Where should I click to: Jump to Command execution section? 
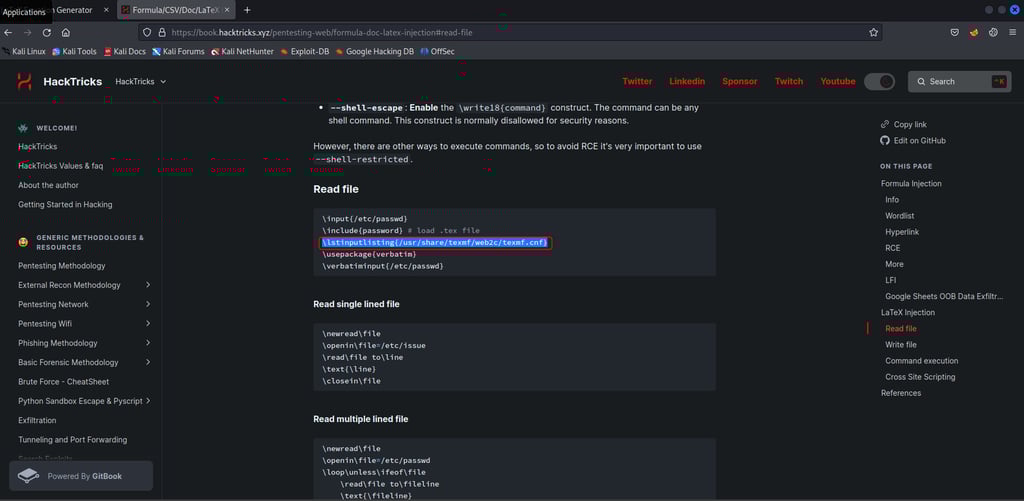(x=921, y=361)
